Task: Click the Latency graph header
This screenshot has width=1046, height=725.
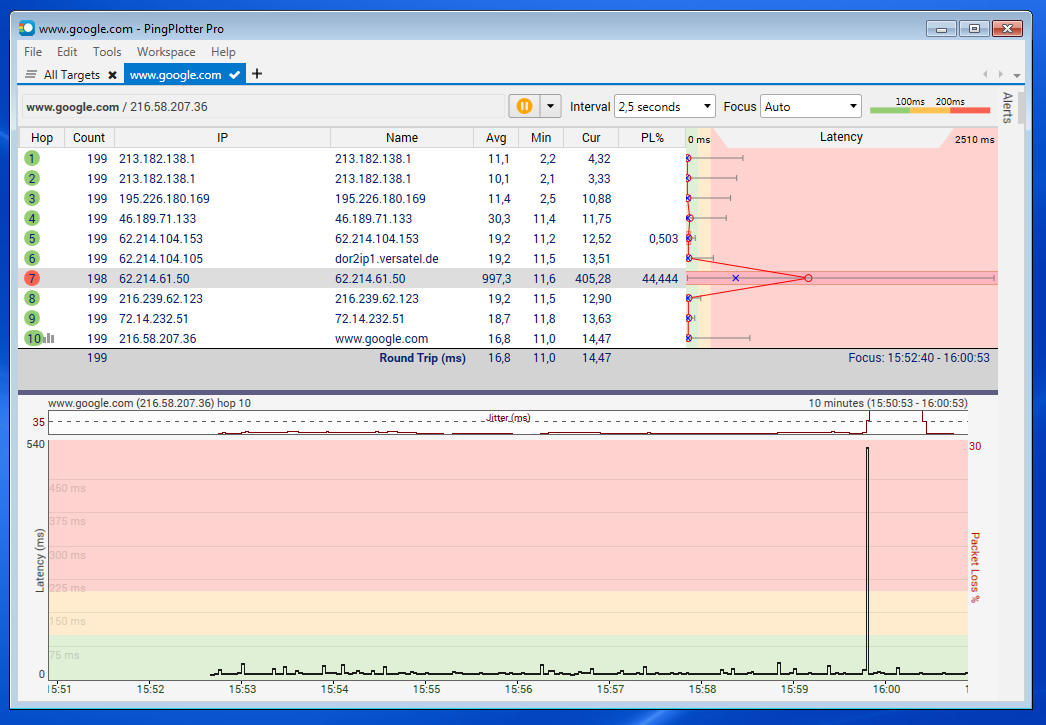Action: tap(841, 137)
